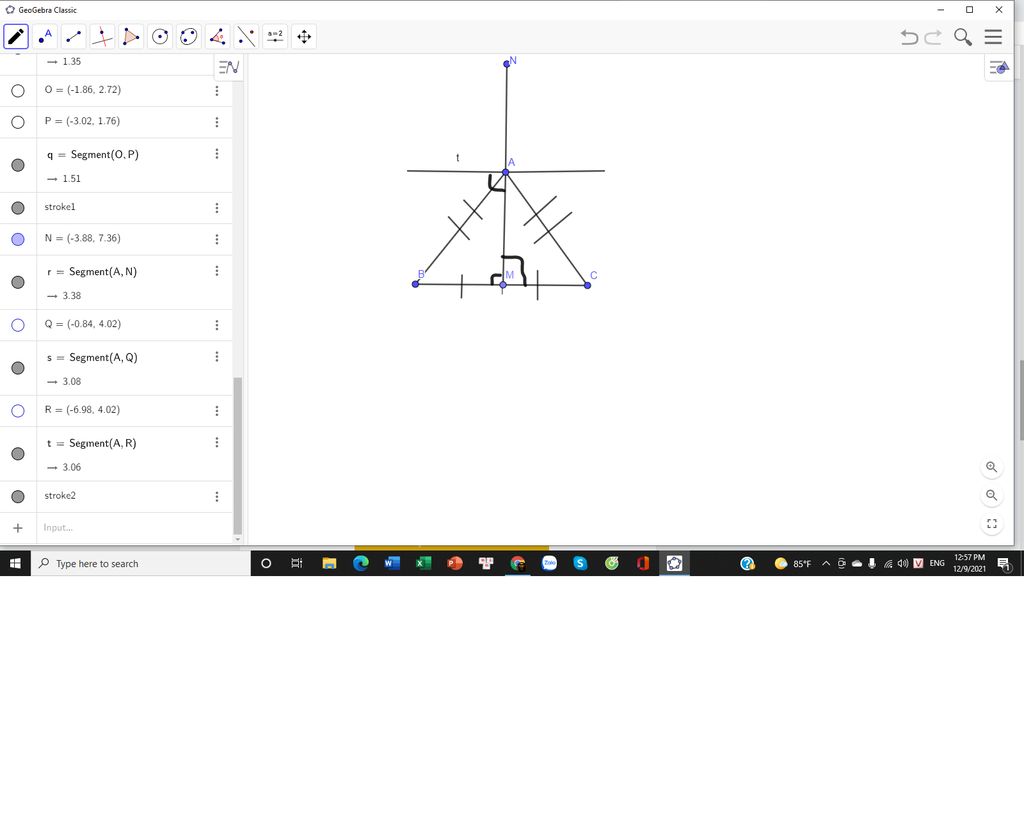
Task: Open options menu for point O
Action: tap(217, 91)
